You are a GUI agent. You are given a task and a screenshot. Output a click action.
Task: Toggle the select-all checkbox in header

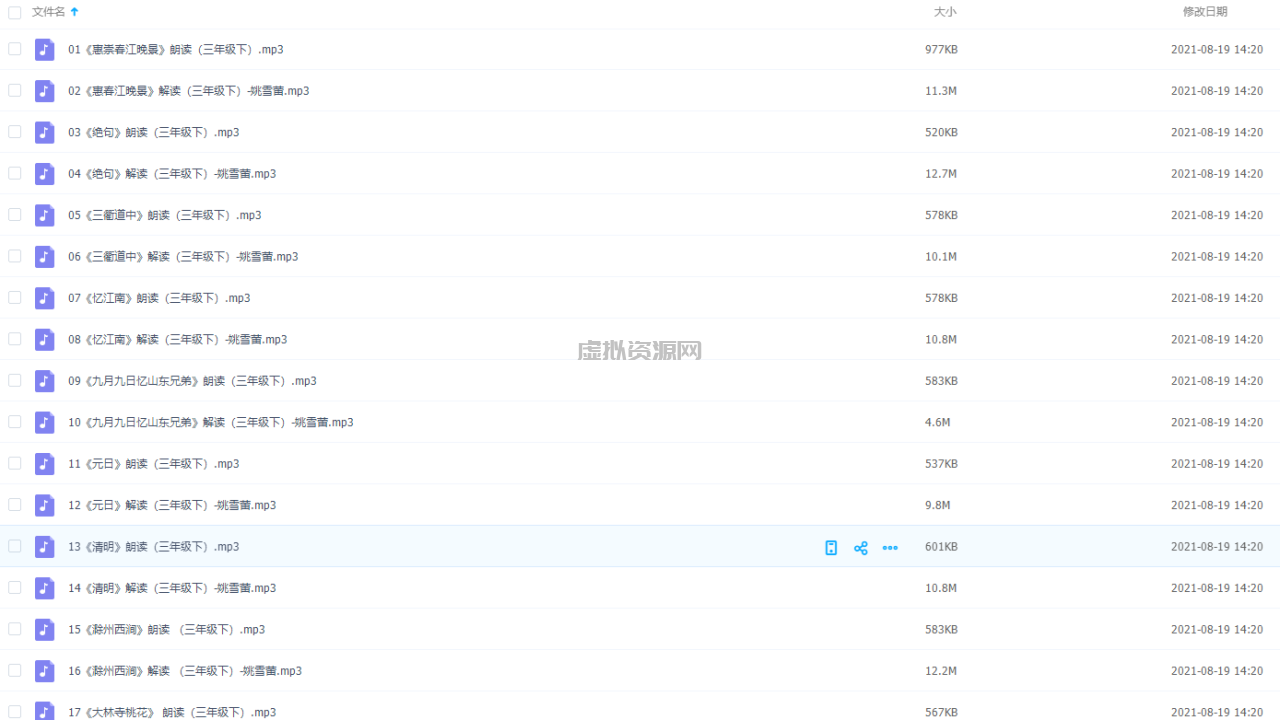[x=14, y=12]
